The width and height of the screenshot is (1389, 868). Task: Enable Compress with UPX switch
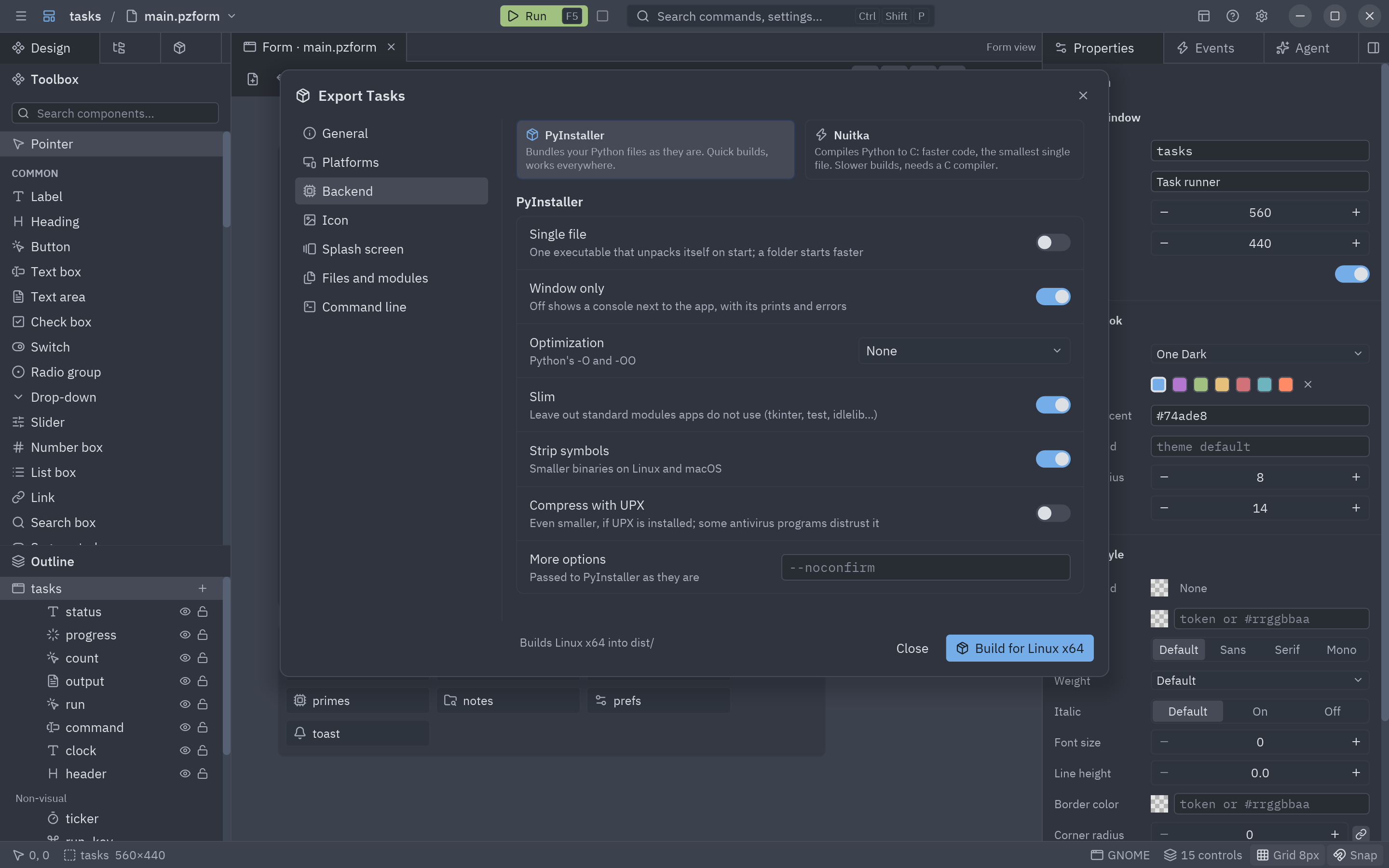click(1053, 513)
